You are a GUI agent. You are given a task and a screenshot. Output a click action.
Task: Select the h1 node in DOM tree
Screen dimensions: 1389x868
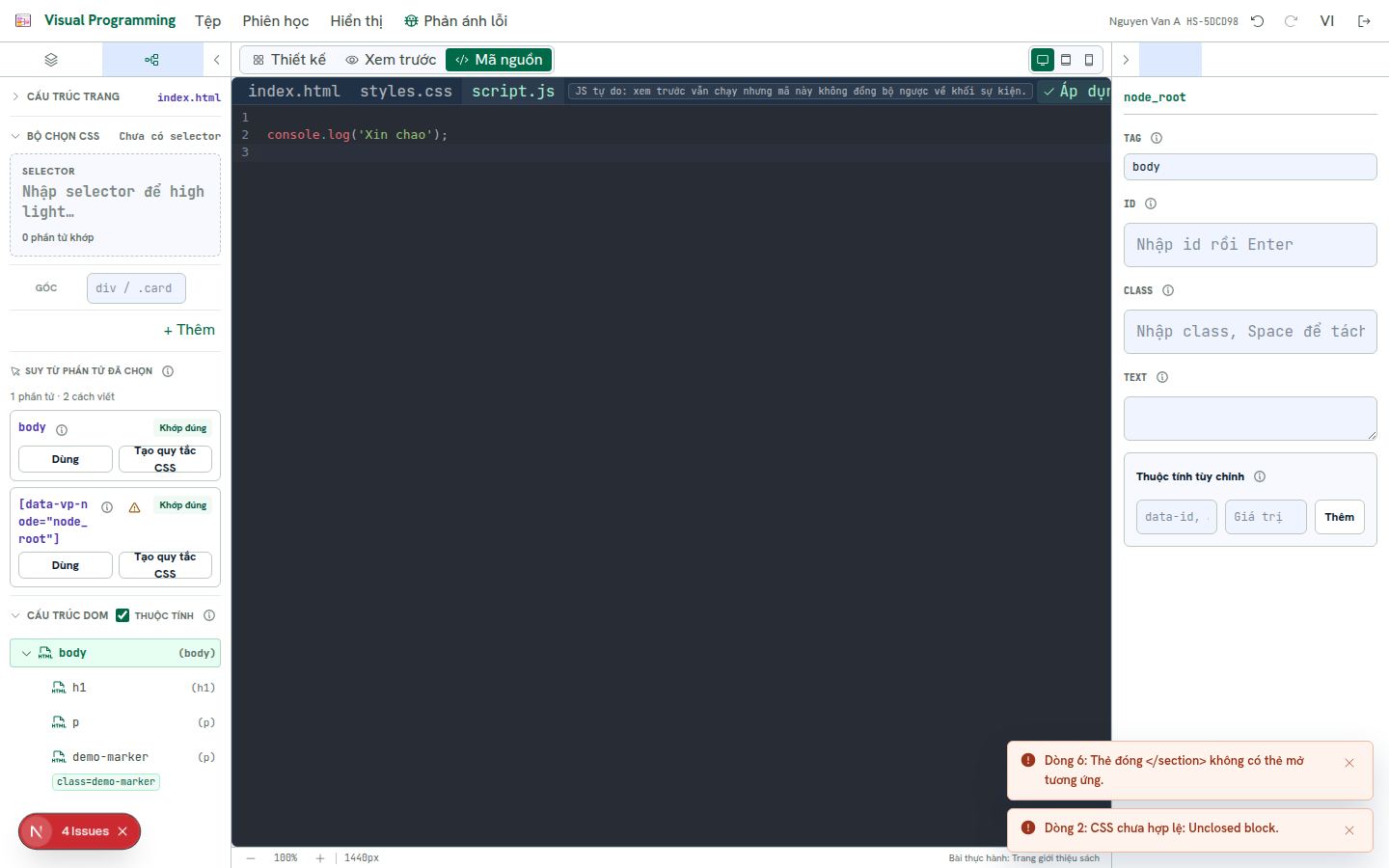coord(115,688)
